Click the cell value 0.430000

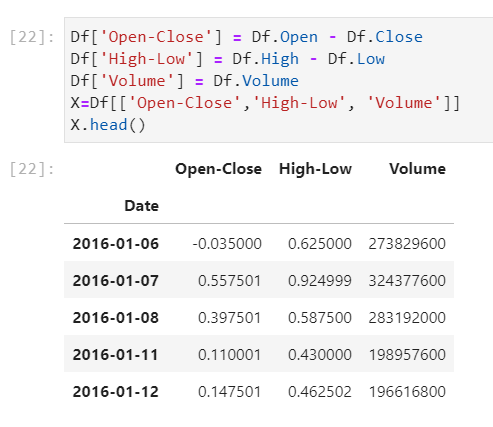point(320,355)
